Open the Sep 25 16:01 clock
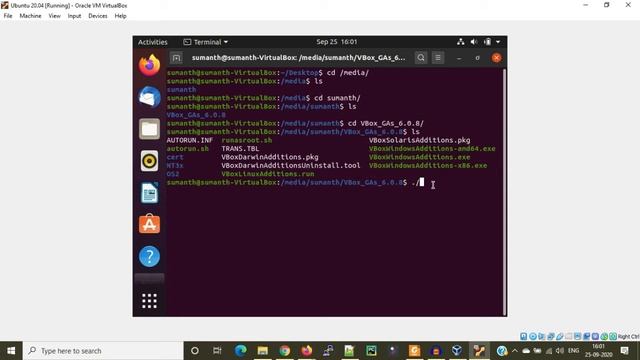This screenshot has height=360, width=640. point(336,42)
